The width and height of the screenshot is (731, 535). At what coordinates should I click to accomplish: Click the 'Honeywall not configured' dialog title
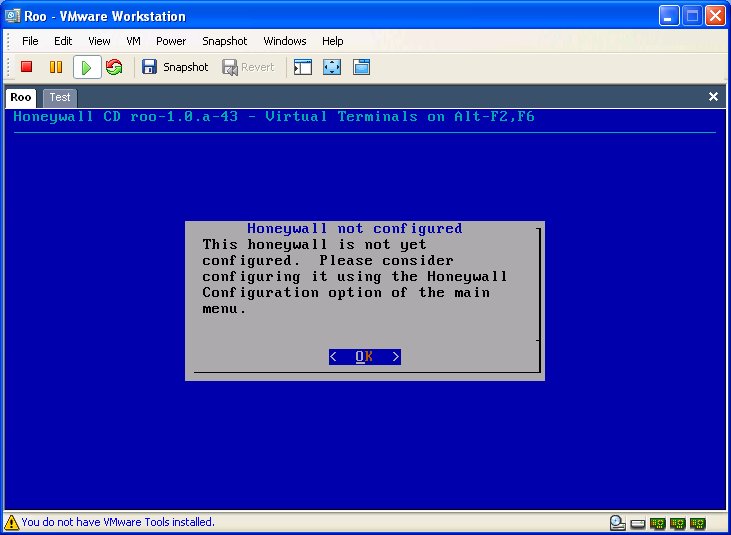(354, 228)
